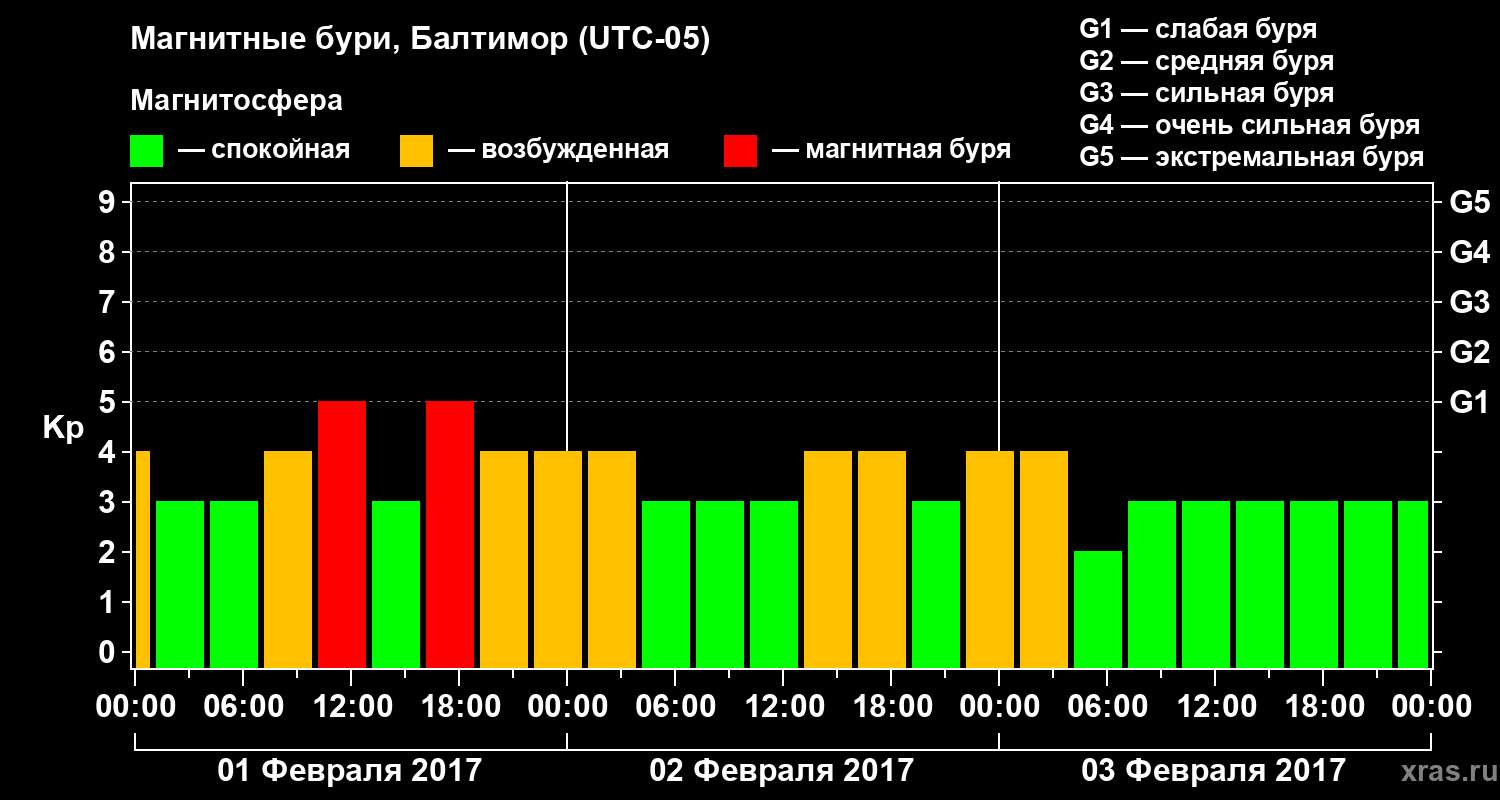Click the '12:00' time label under 01 Февраля
The width and height of the screenshot is (1500, 800).
point(351,707)
